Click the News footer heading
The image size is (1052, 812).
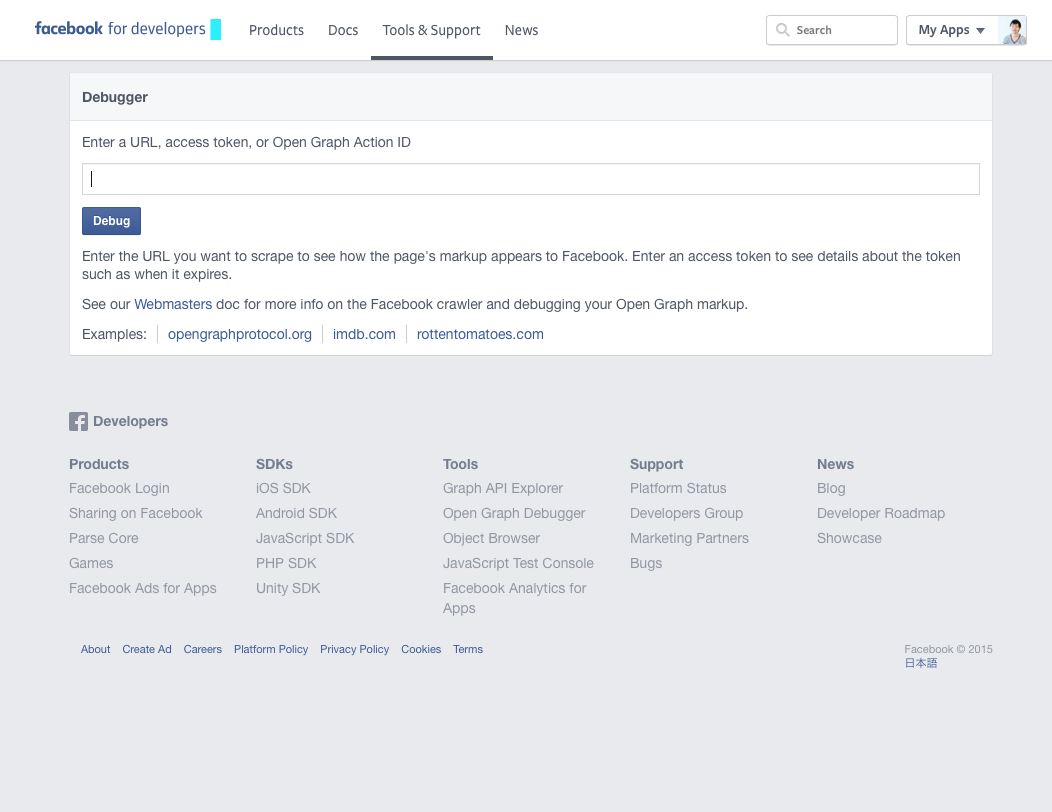835,464
